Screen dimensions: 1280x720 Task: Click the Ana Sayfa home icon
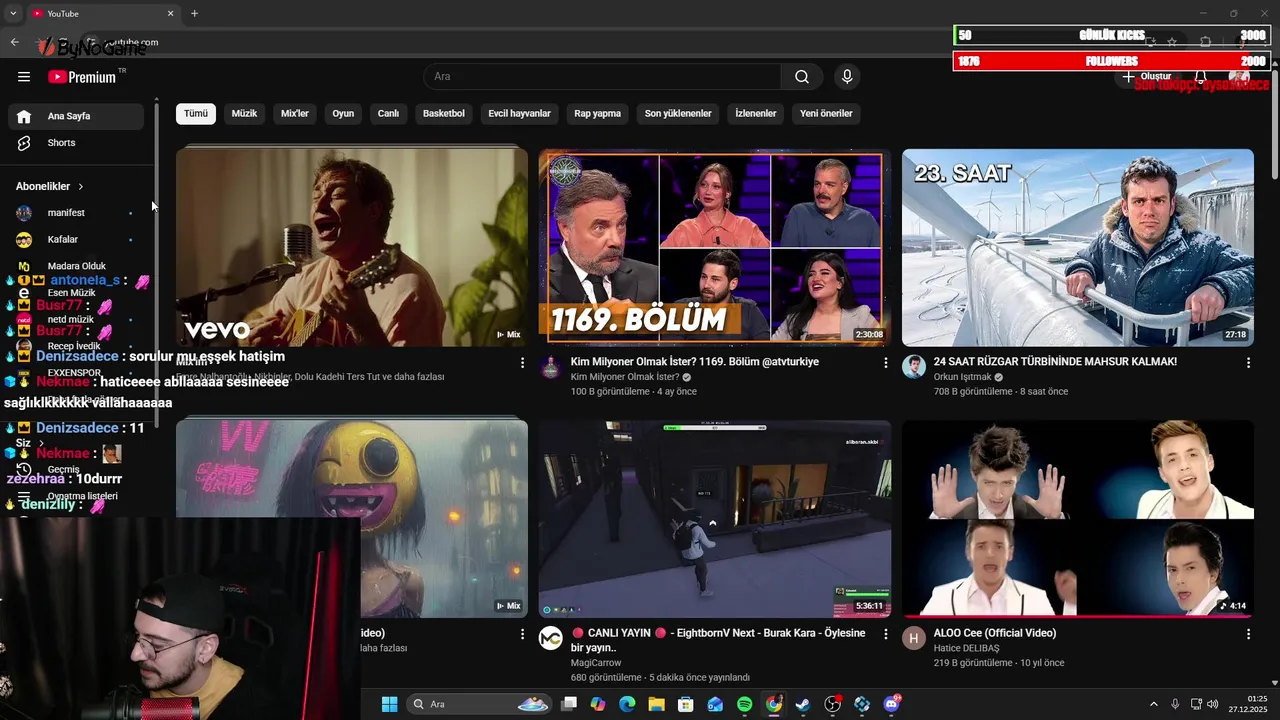pyautogui.click(x=24, y=116)
